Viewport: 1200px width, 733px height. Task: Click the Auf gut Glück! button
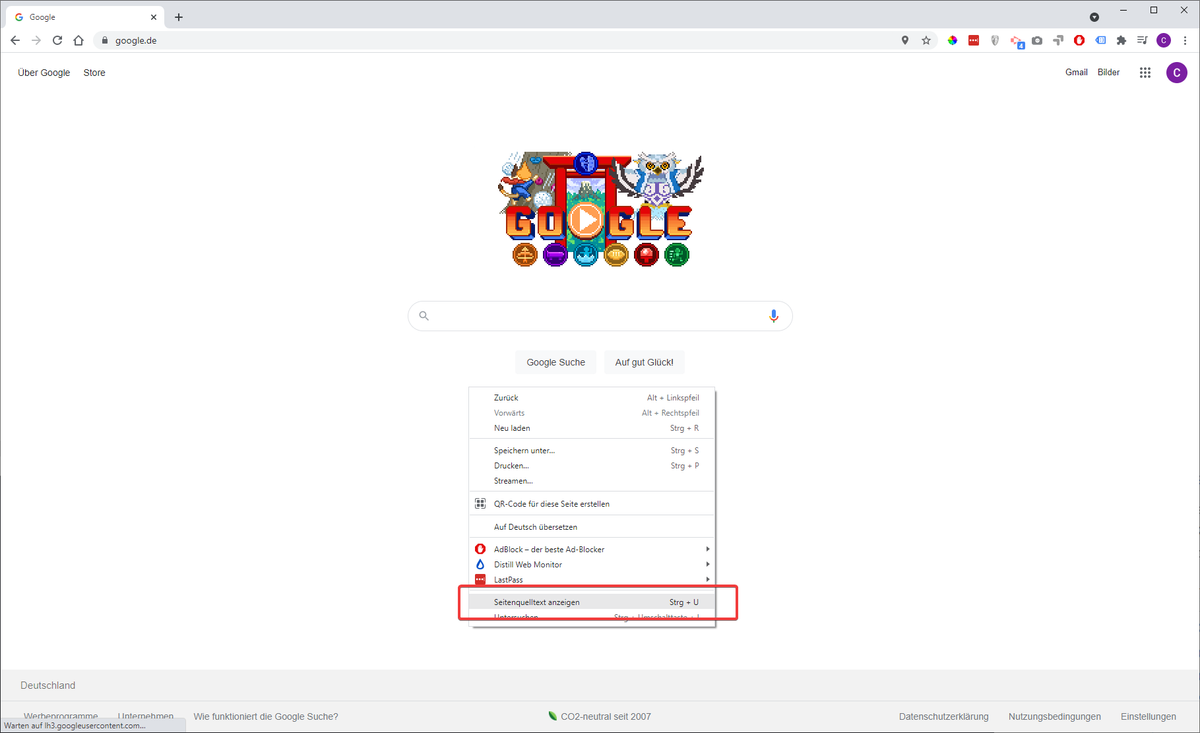pyautogui.click(x=645, y=362)
